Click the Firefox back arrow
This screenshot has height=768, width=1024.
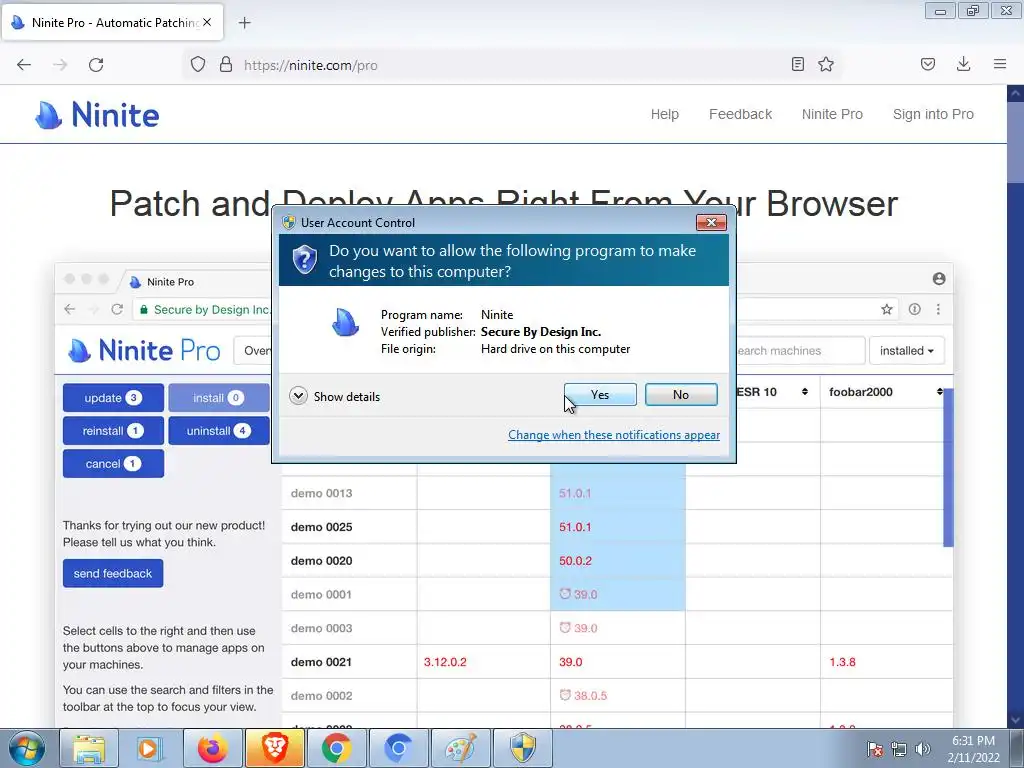click(24, 65)
